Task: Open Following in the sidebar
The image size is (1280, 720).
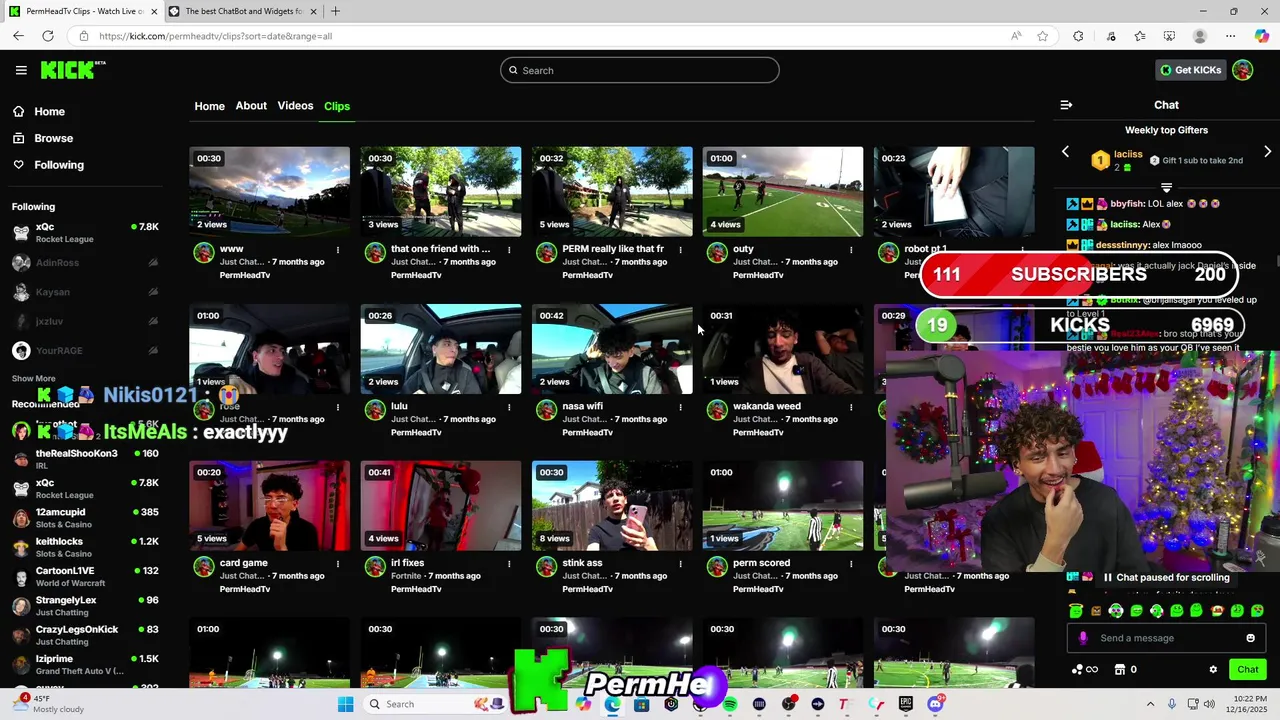Action: pos(59,165)
